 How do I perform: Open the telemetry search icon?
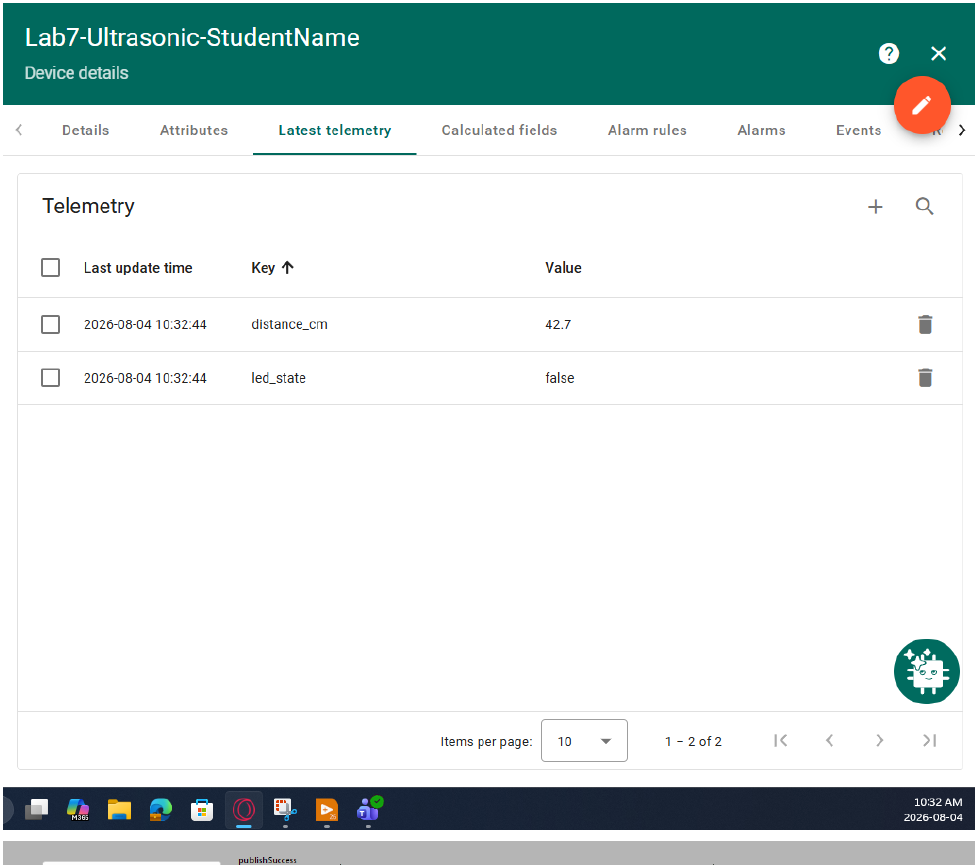(x=924, y=206)
